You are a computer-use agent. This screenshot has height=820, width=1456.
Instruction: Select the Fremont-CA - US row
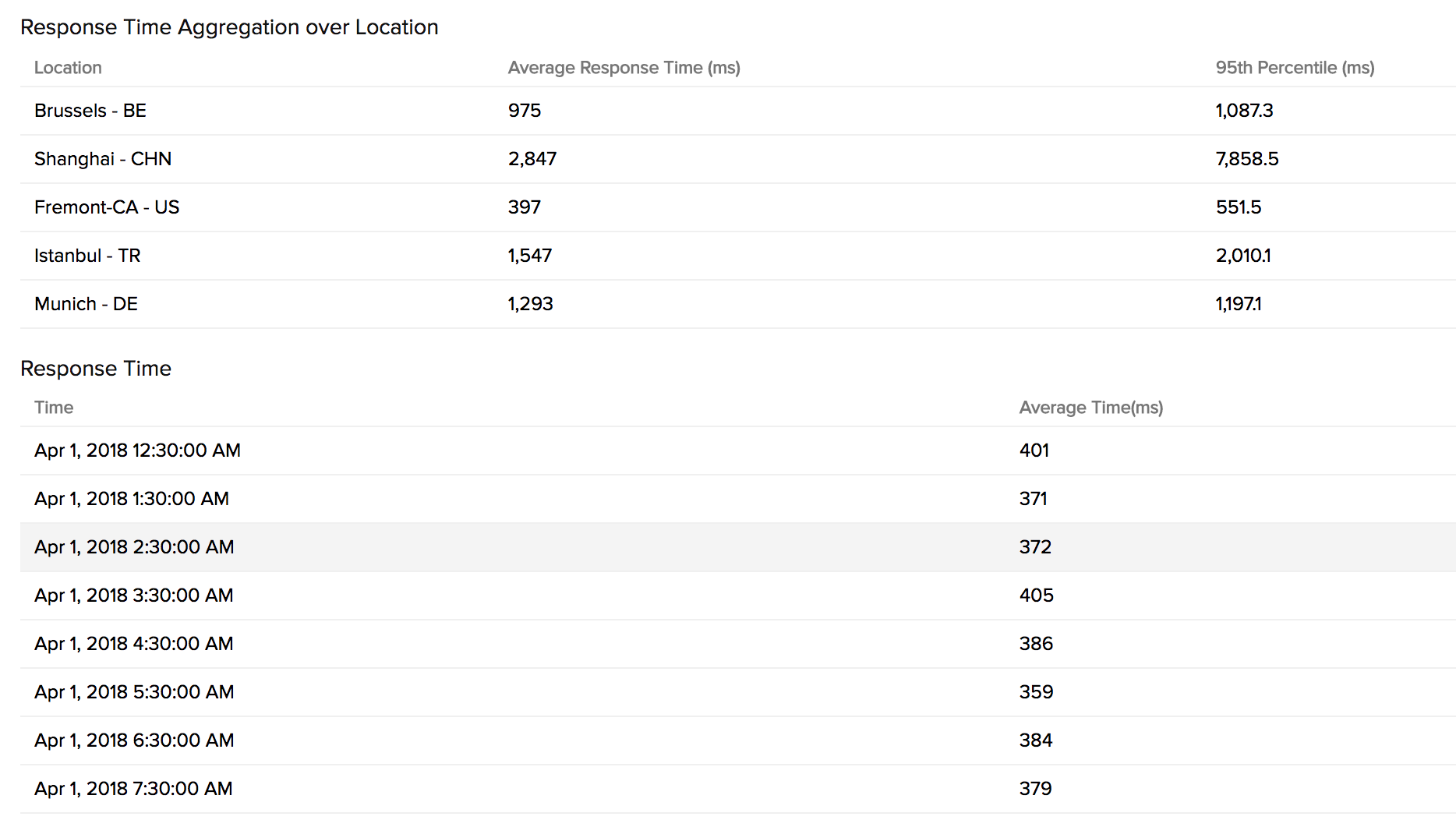pyautogui.click(x=107, y=207)
